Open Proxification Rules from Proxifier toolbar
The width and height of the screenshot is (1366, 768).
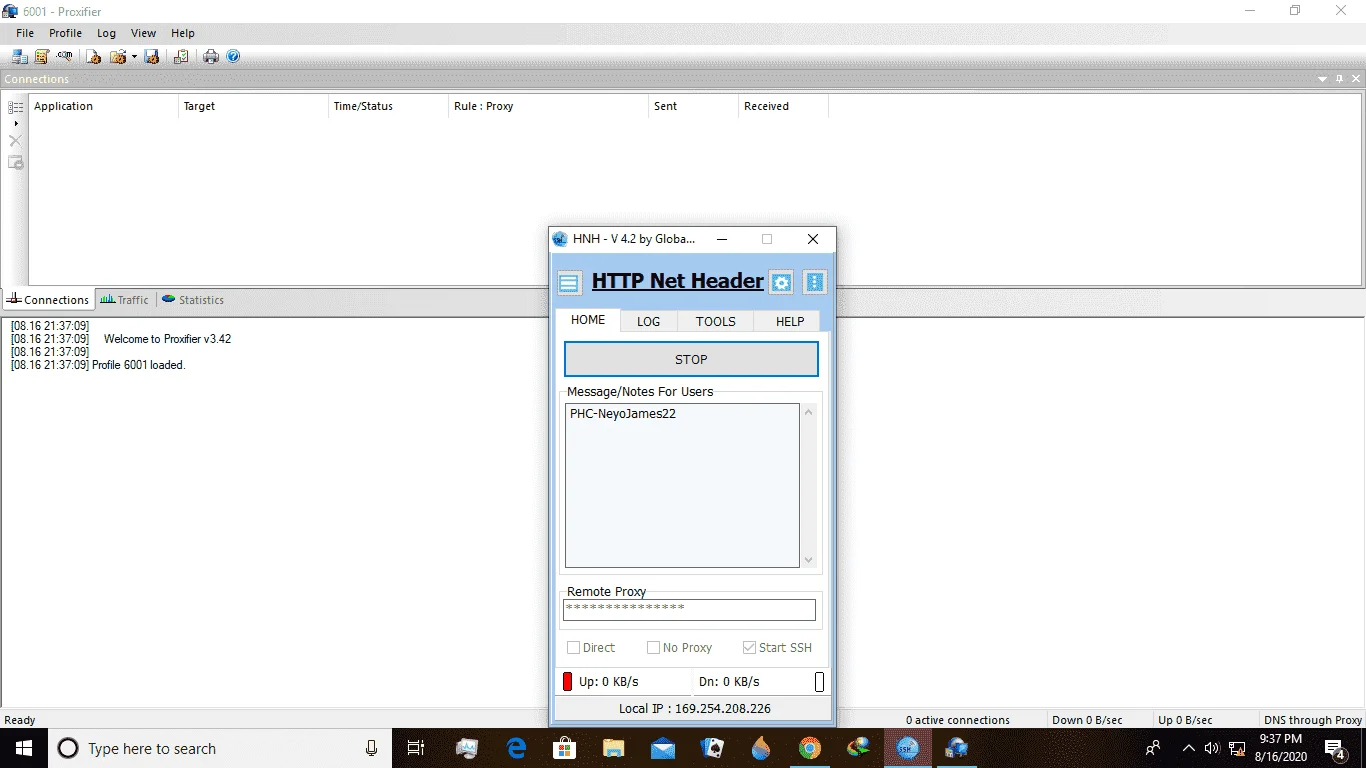click(x=42, y=57)
